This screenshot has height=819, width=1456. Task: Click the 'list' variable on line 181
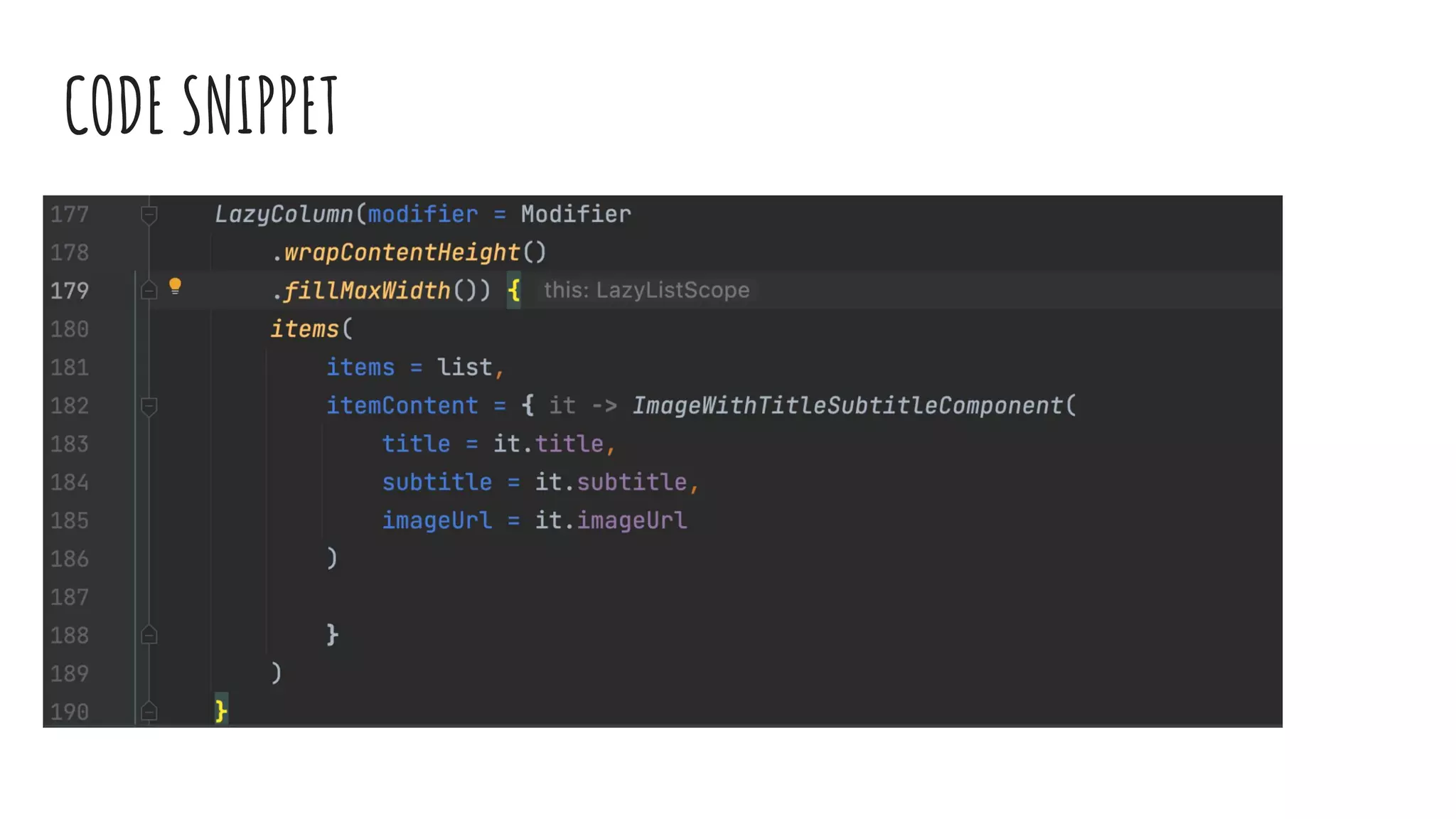[464, 367]
